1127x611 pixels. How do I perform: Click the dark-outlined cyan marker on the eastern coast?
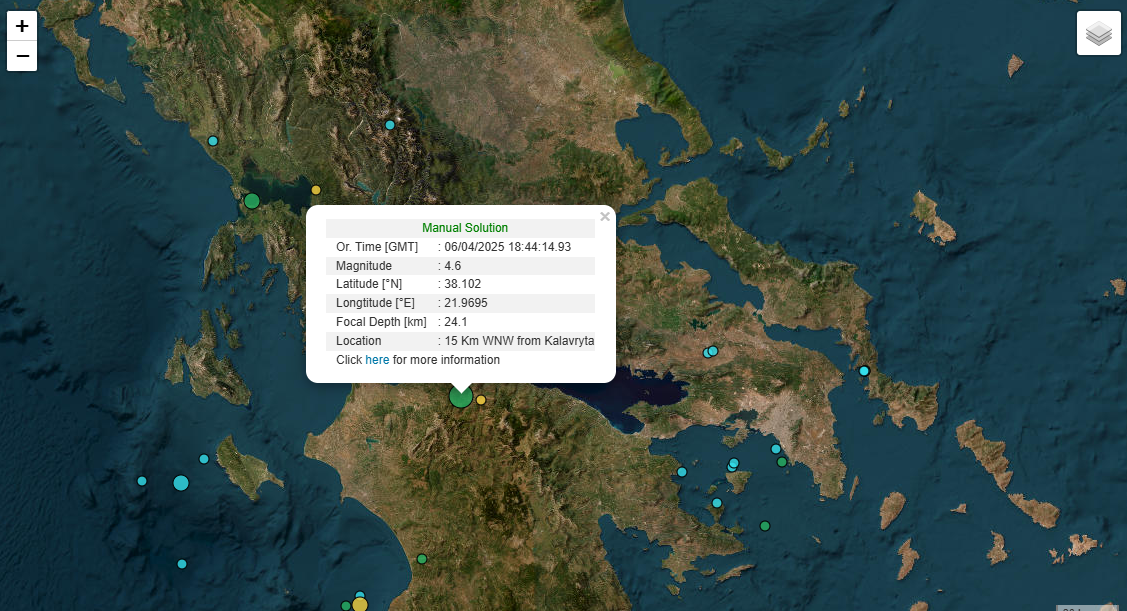coord(864,371)
